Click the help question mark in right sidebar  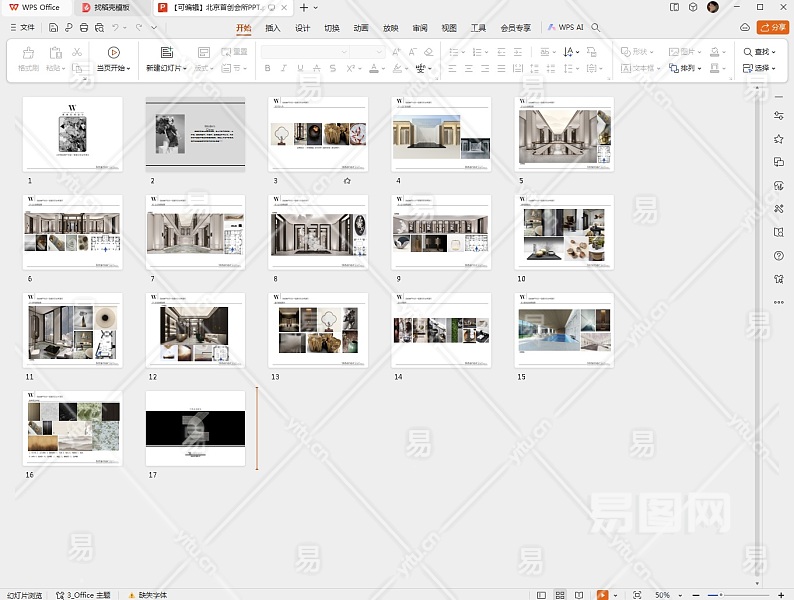pyautogui.click(x=779, y=255)
